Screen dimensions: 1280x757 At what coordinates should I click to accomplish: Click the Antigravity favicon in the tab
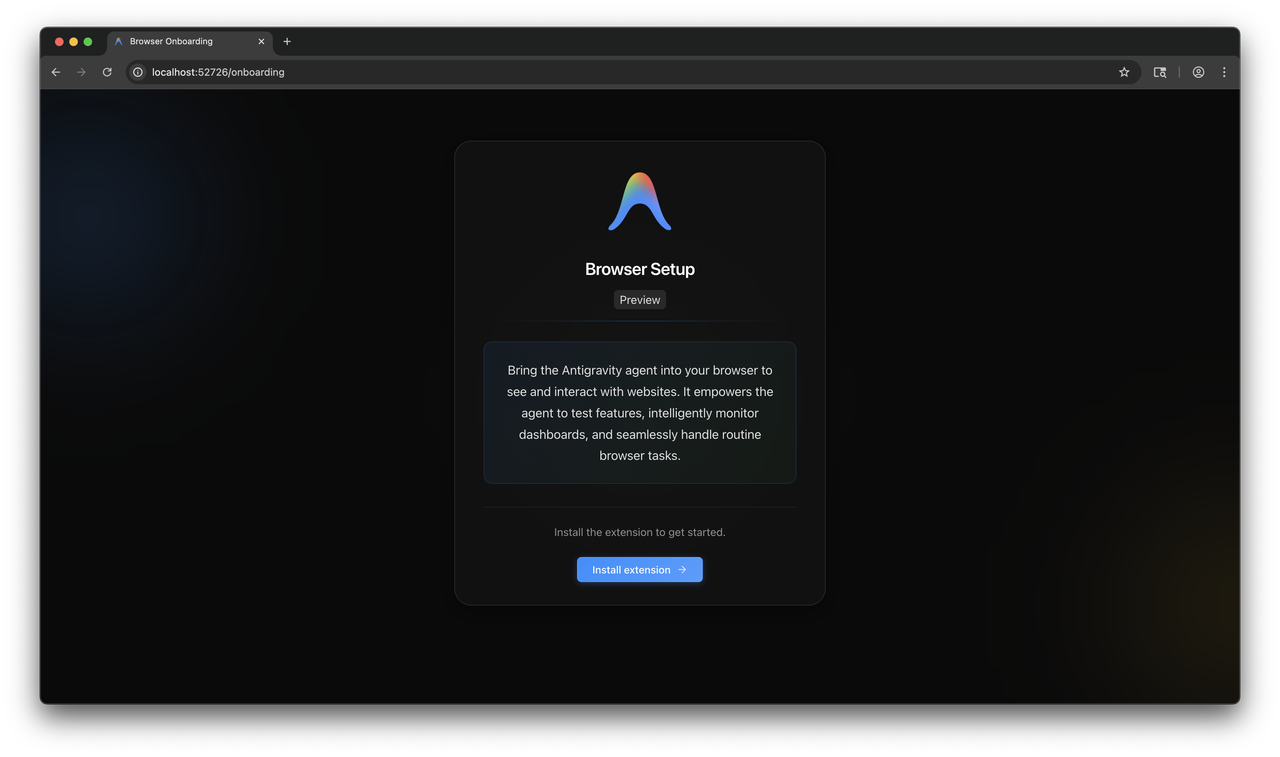tap(118, 41)
